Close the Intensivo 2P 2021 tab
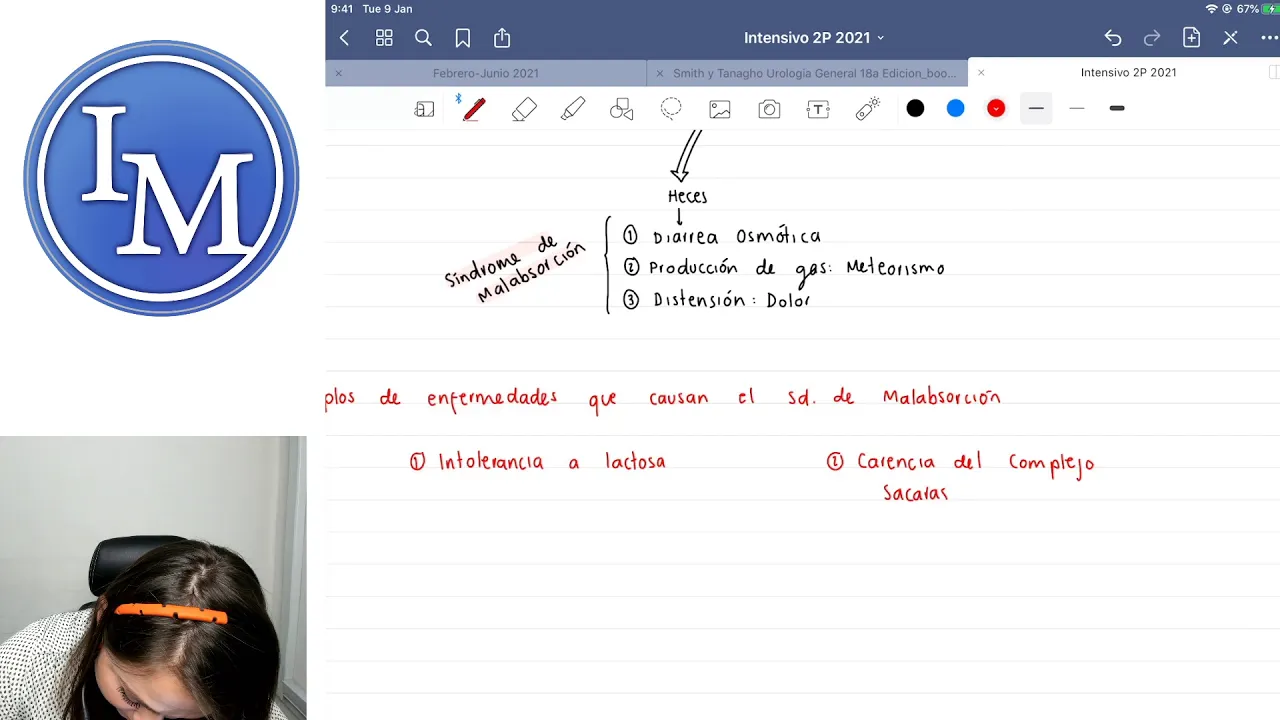The image size is (1280, 720). point(980,73)
